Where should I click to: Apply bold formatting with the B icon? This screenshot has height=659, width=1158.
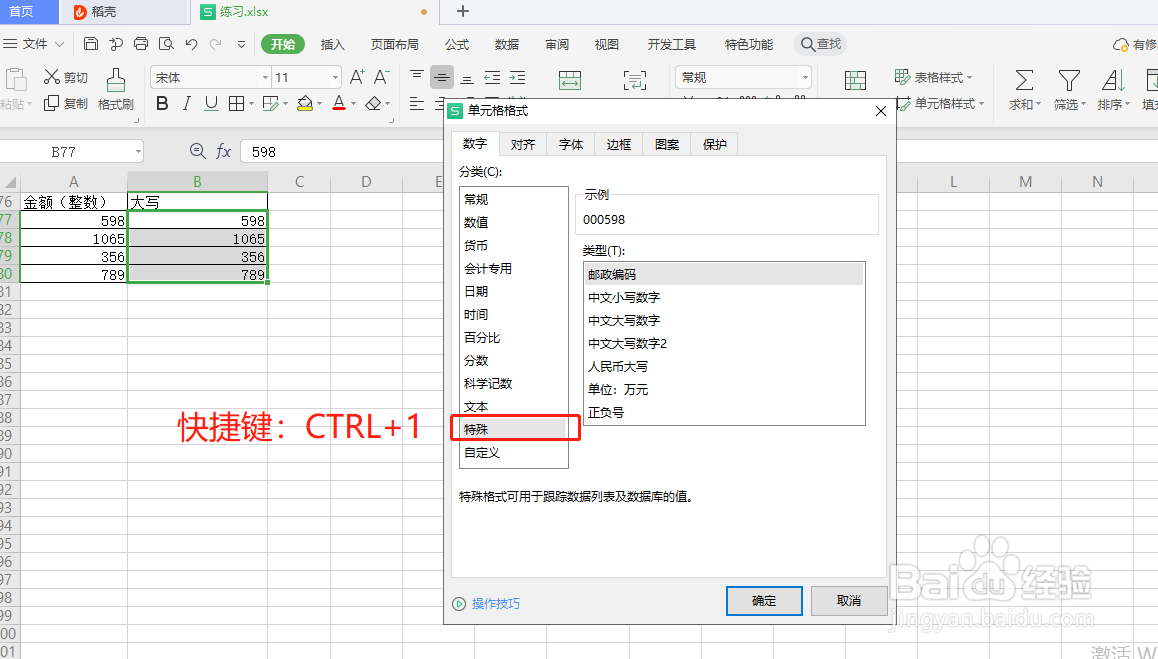click(x=162, y=103)
